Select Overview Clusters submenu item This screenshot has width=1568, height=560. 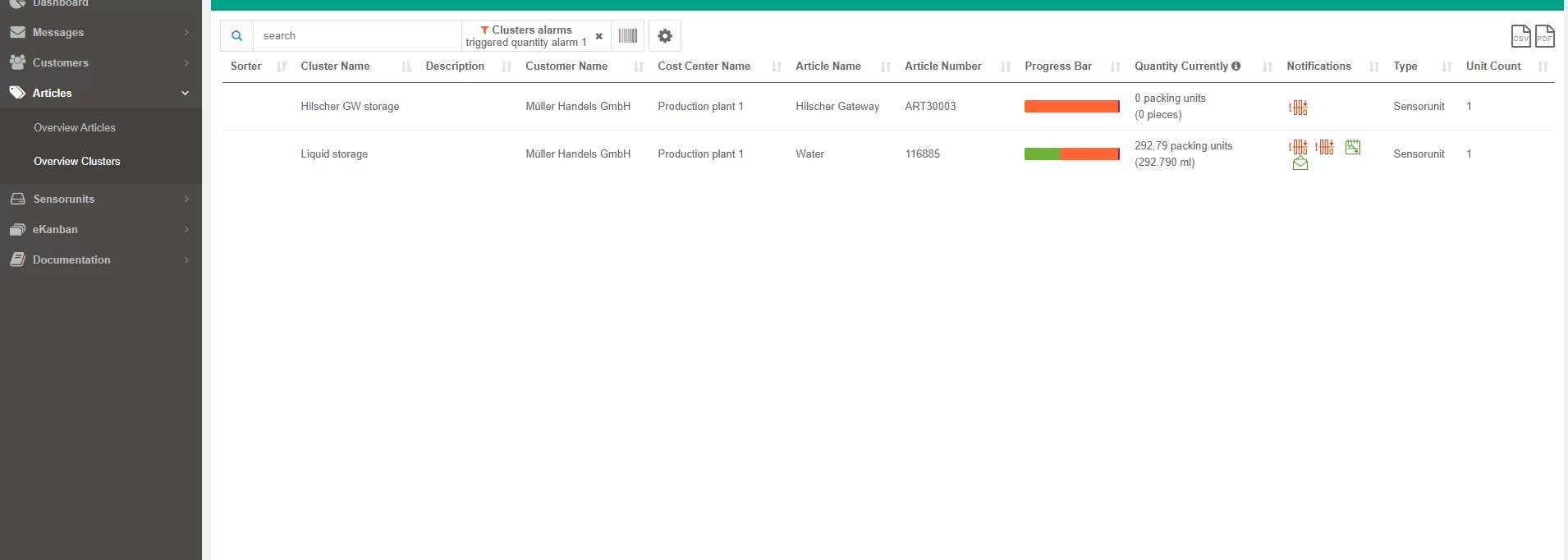pos(77,161)
